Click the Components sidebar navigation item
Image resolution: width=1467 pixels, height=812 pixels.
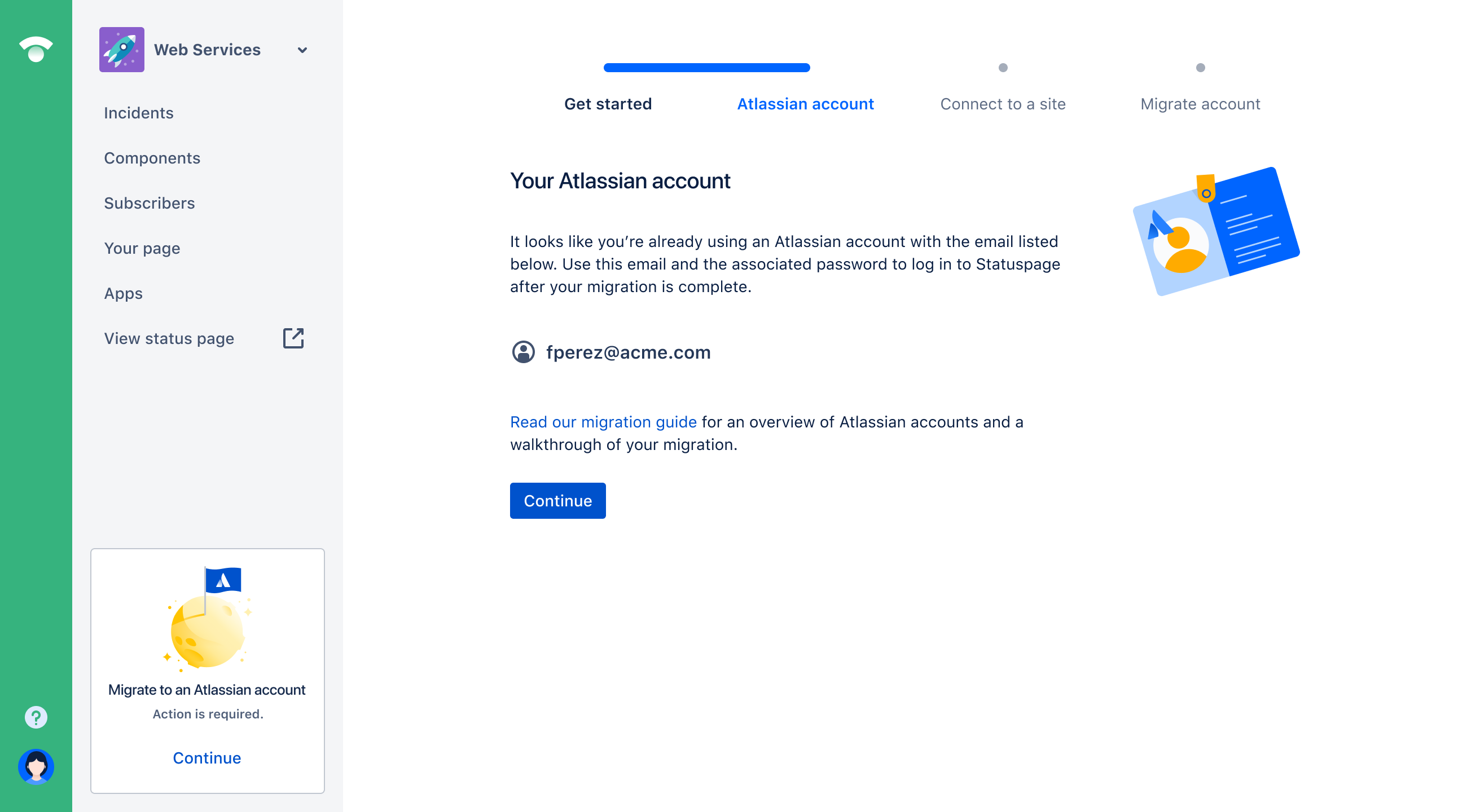(152, 157)
